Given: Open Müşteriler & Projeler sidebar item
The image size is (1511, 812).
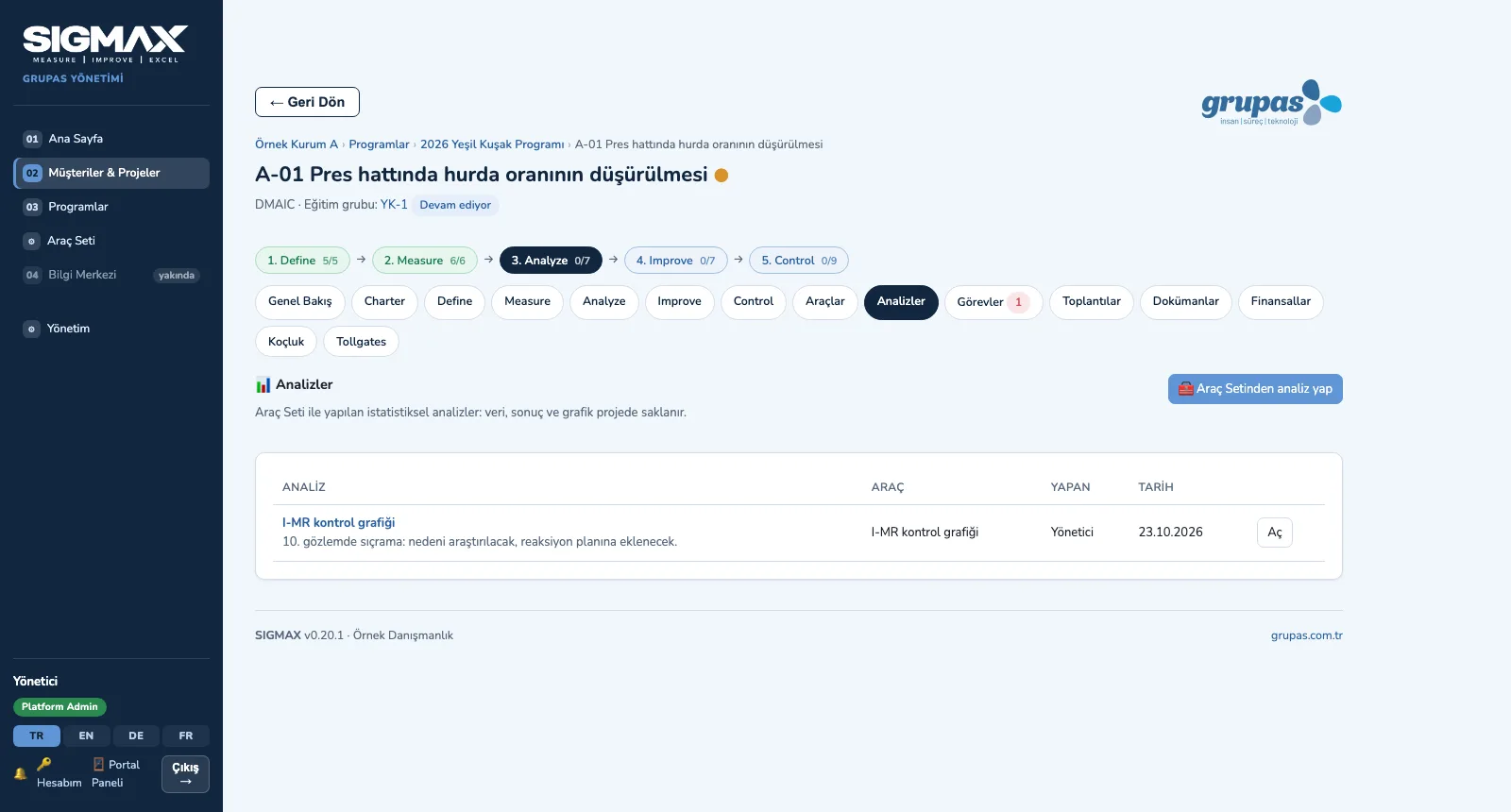Looking at the screenshot, I should tap(111, 173).
